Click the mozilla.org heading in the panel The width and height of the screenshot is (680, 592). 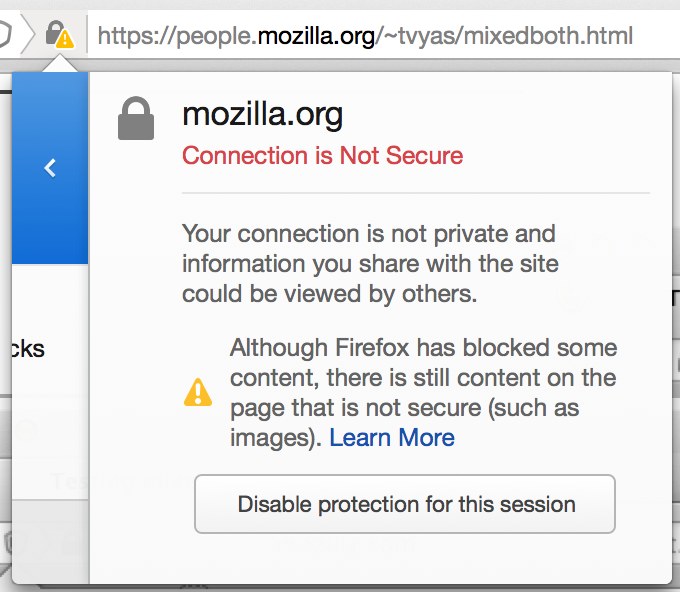coord(262,114)
